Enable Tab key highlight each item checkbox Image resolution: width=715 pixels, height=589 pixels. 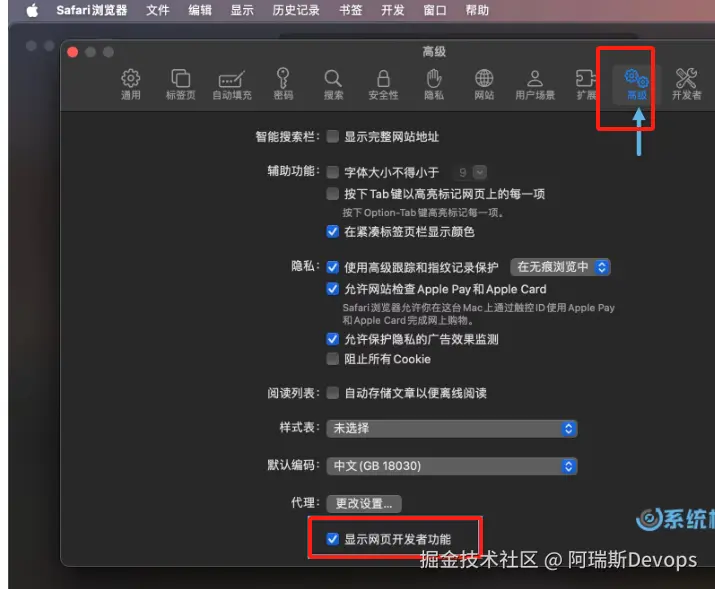click(x=333, y=194)
